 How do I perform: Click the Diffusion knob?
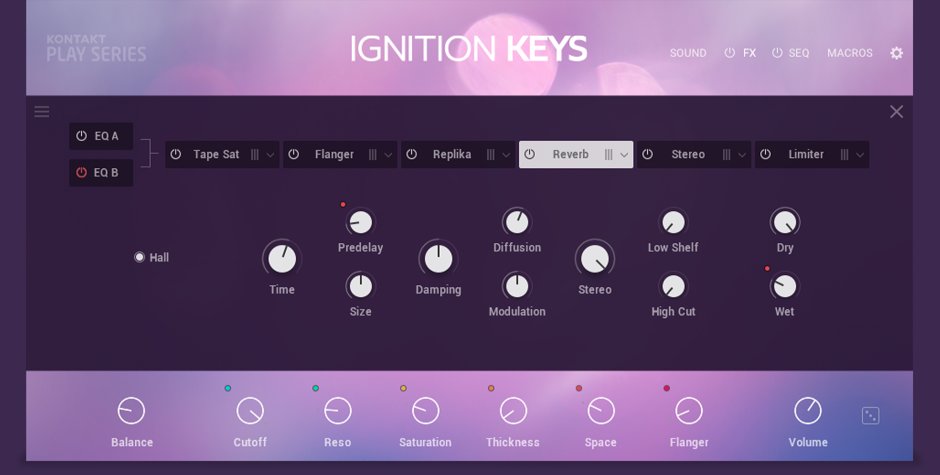coord(517,223)
